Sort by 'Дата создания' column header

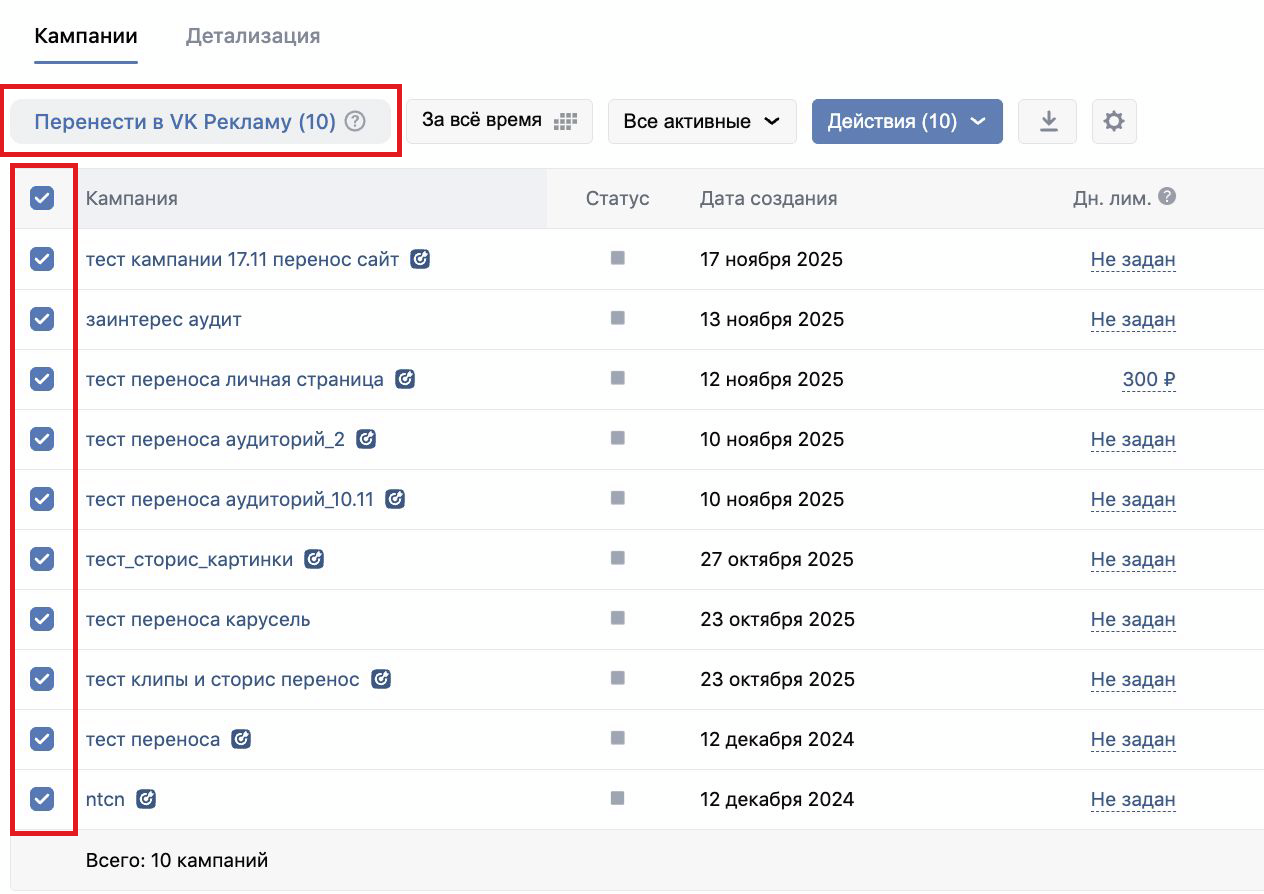point(768,198)
